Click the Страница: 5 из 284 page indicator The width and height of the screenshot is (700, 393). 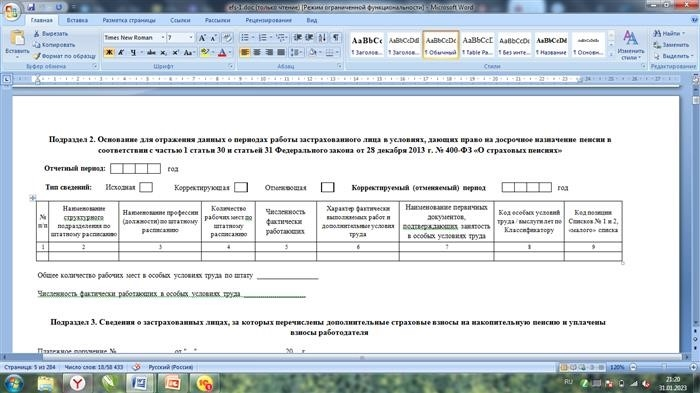29,367
